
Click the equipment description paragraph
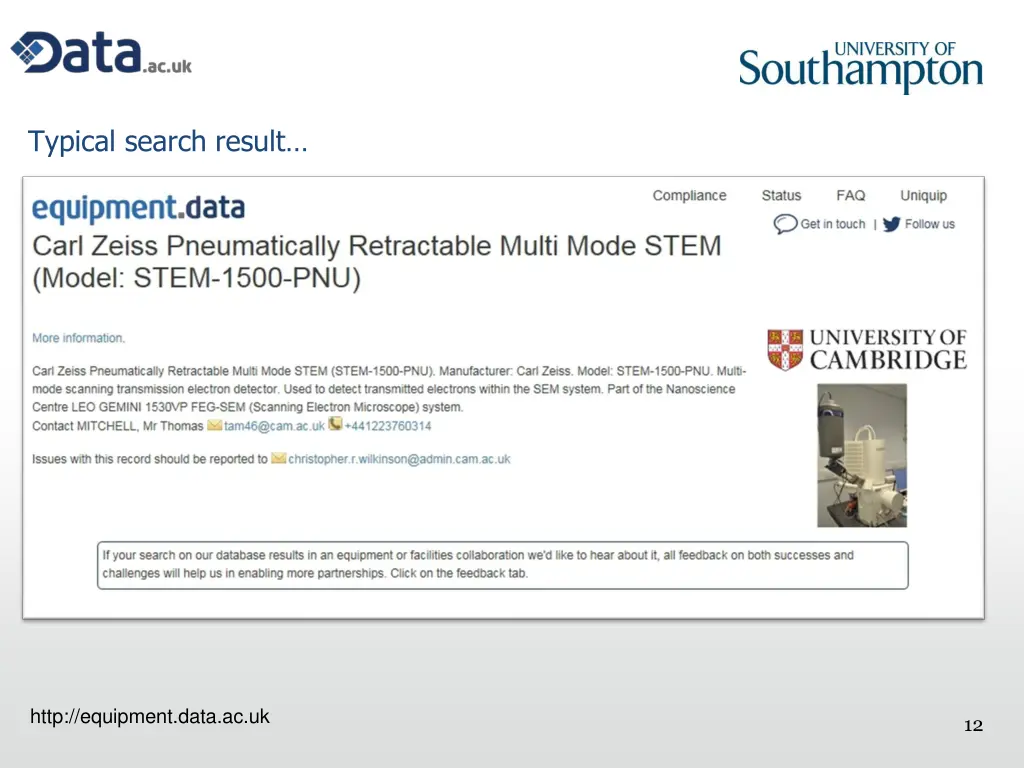tap(389, 389)
